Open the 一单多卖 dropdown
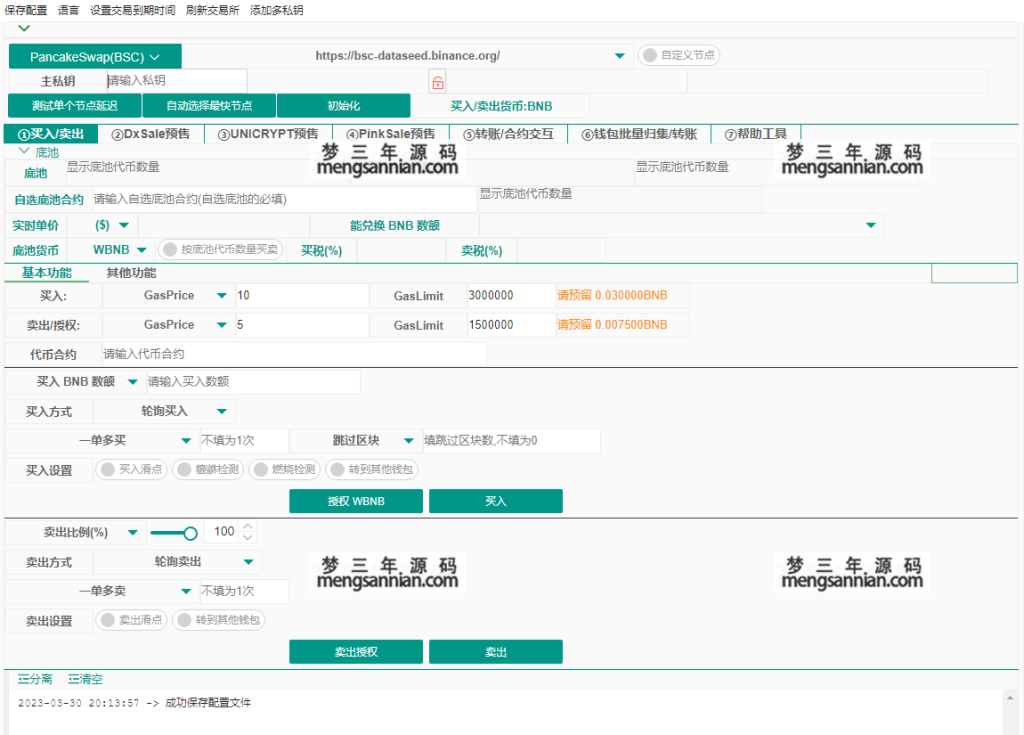Viewport: 1024px width, 735px height. point(186,591)
